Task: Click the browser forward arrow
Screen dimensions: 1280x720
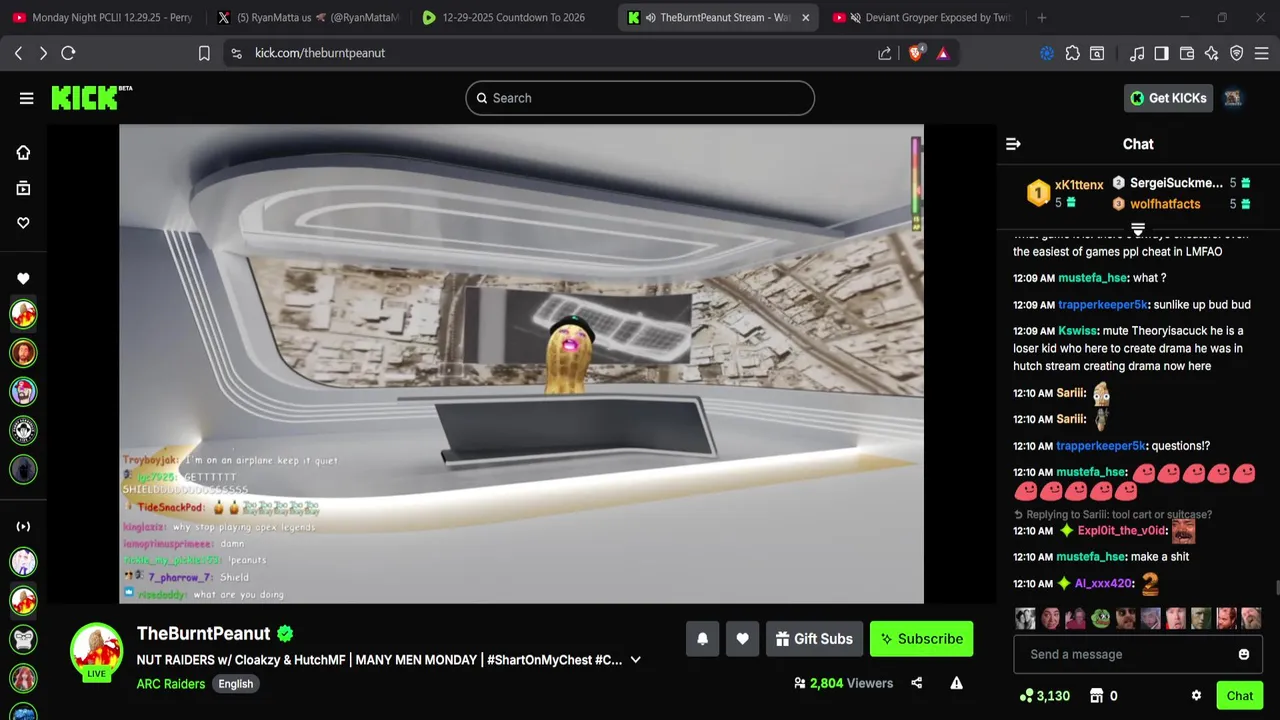Action: 43,53
